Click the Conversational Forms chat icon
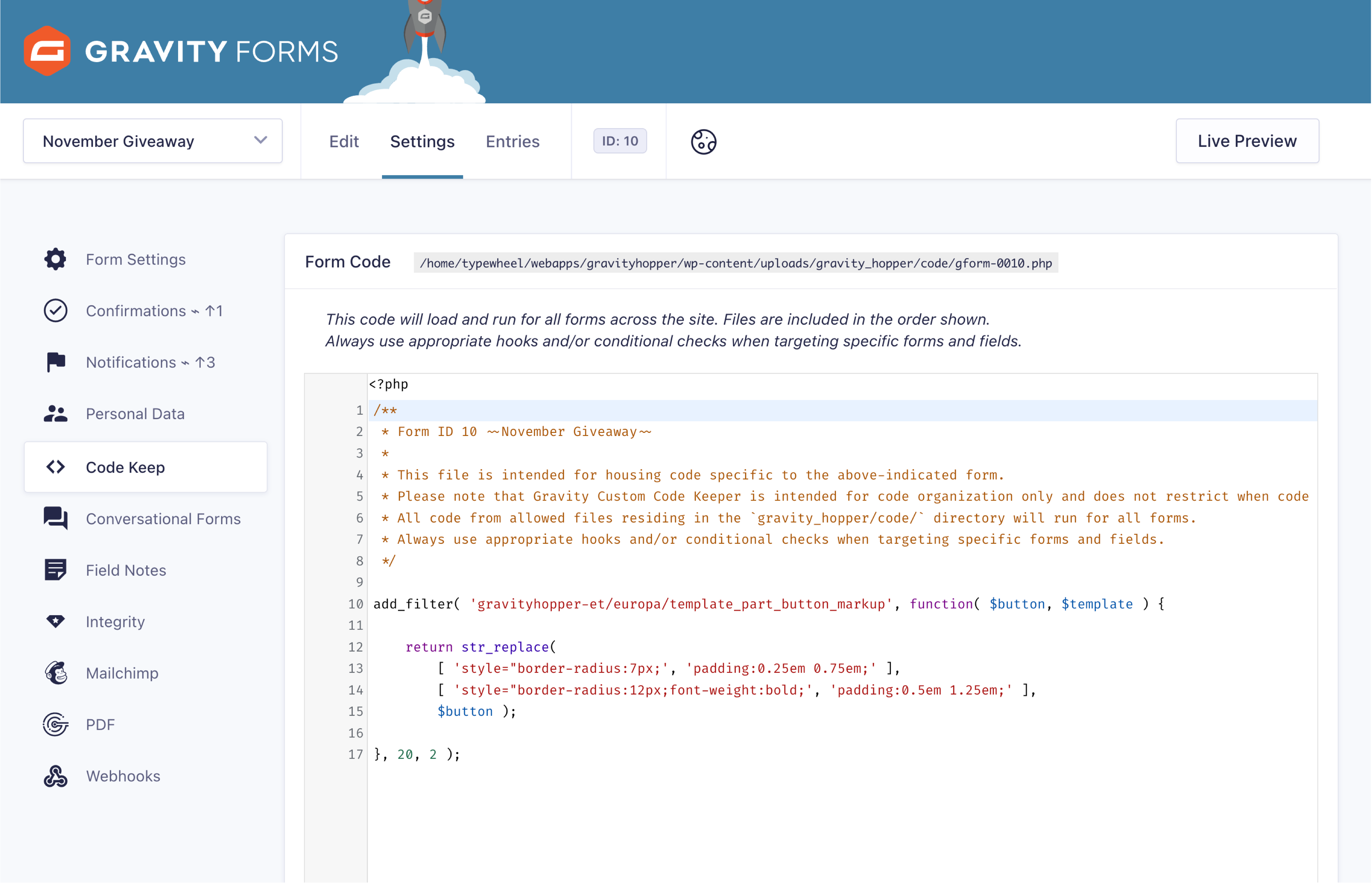1372x883 pixels. tap(56, 518)
